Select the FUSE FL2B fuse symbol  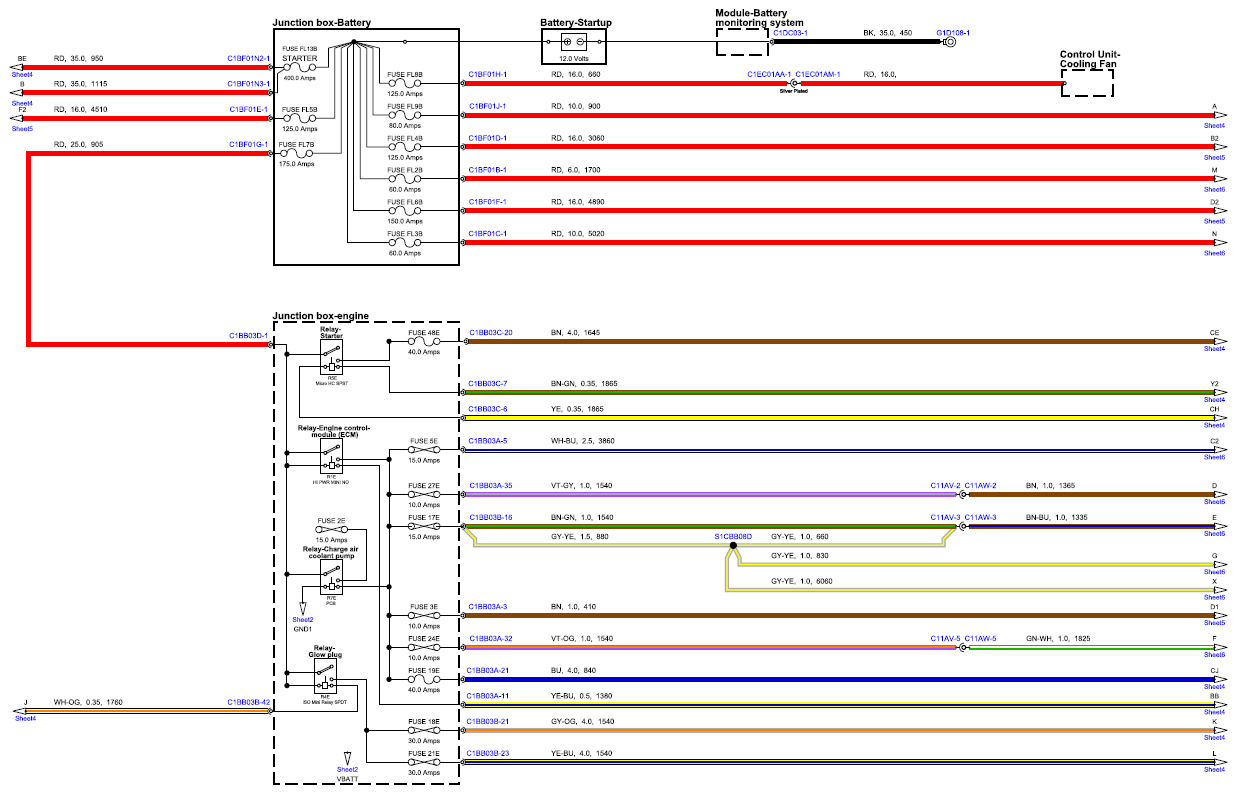tap(404, 179)
